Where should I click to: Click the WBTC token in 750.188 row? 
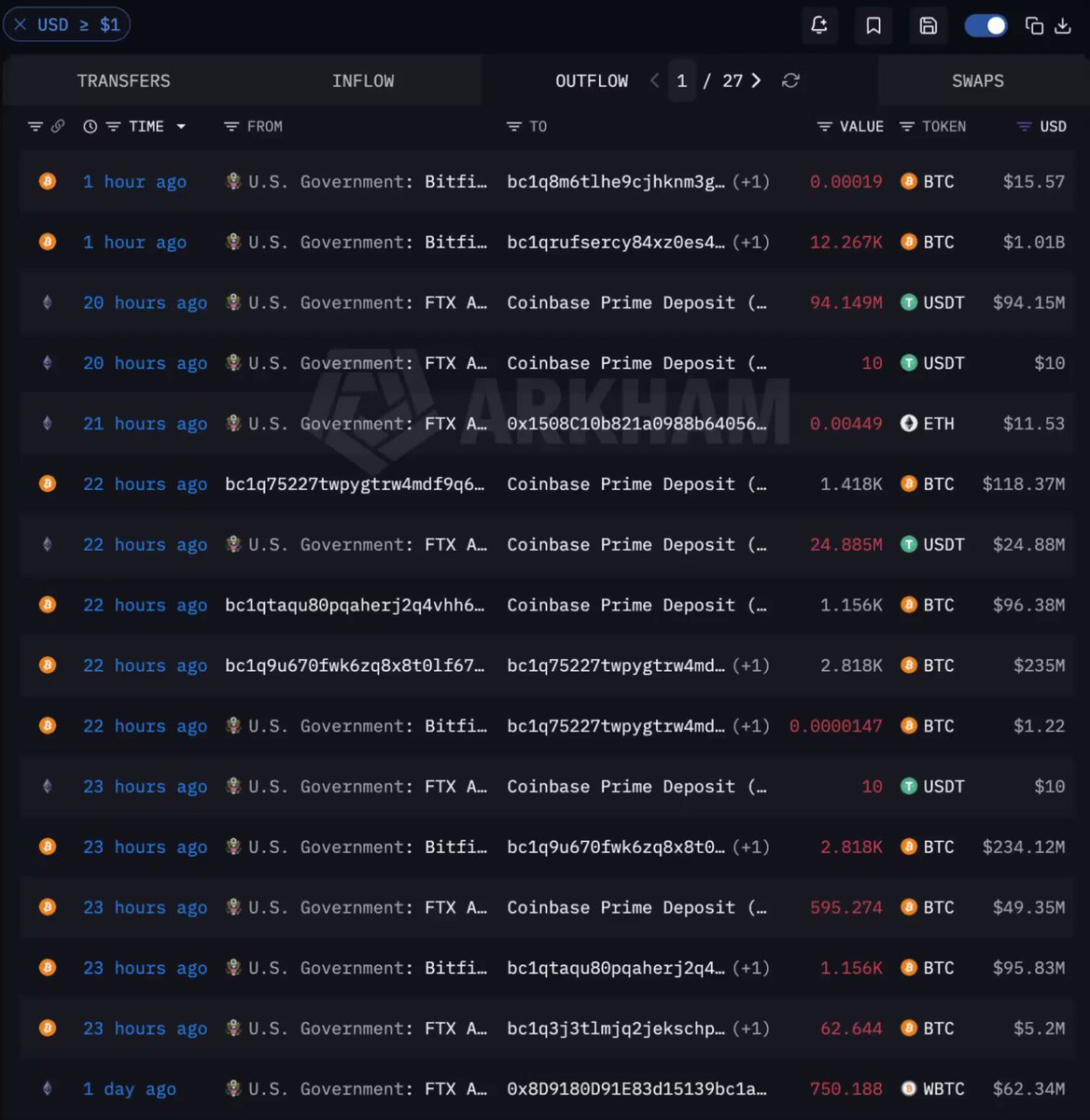tap(932, 1089)
